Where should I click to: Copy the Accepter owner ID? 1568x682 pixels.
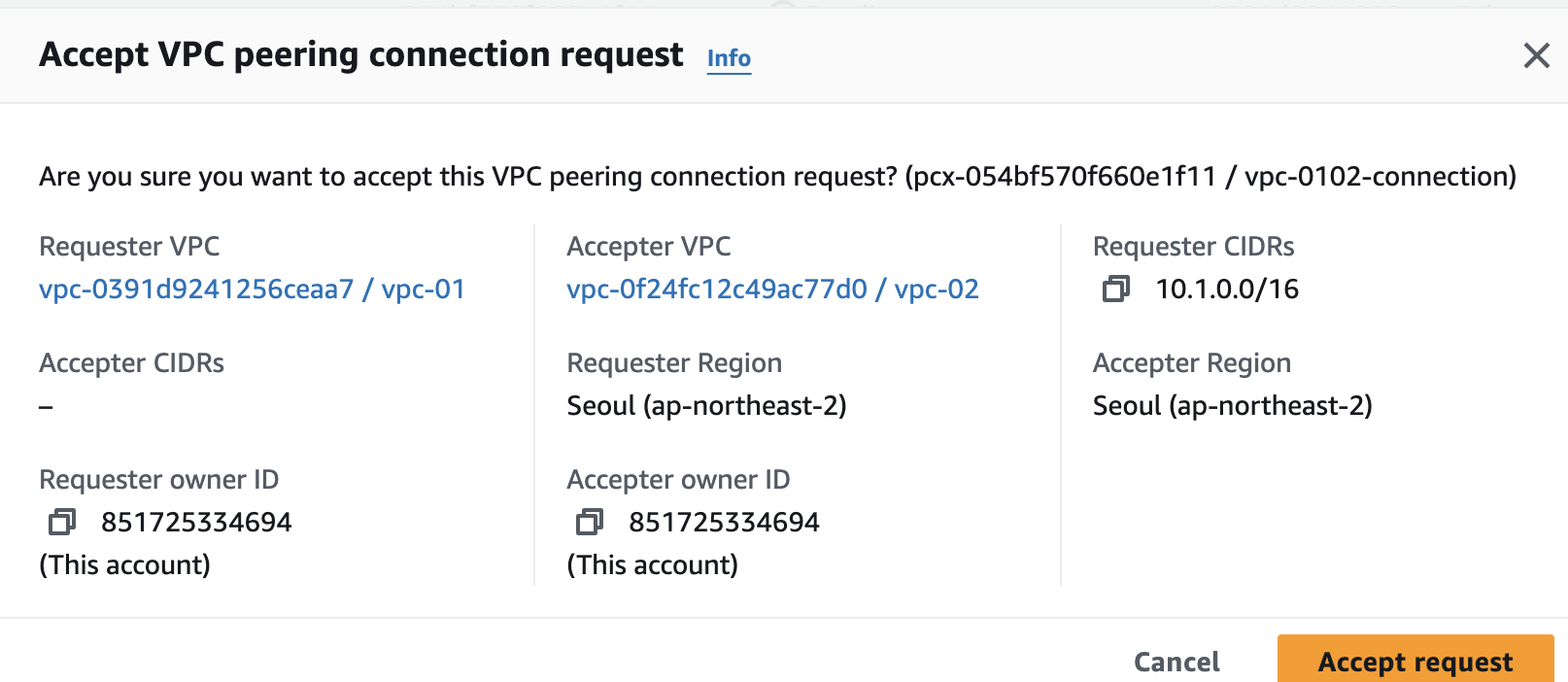pyautogui.click(x=590, y=522)
